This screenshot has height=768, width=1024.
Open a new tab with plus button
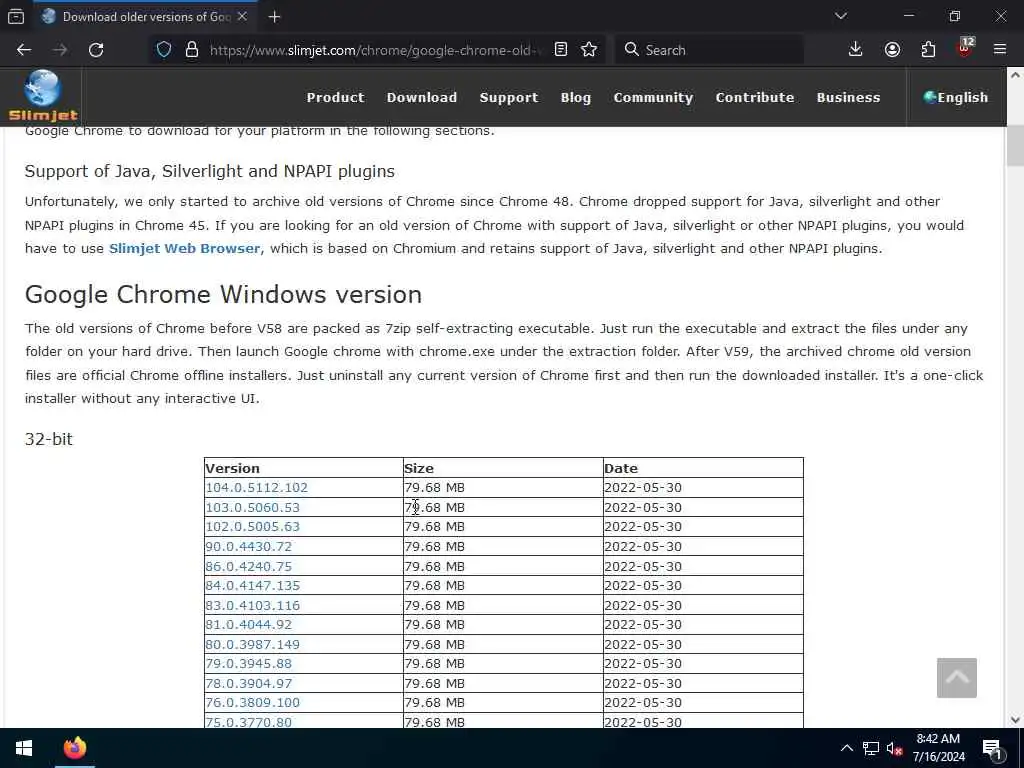point(274,17)
